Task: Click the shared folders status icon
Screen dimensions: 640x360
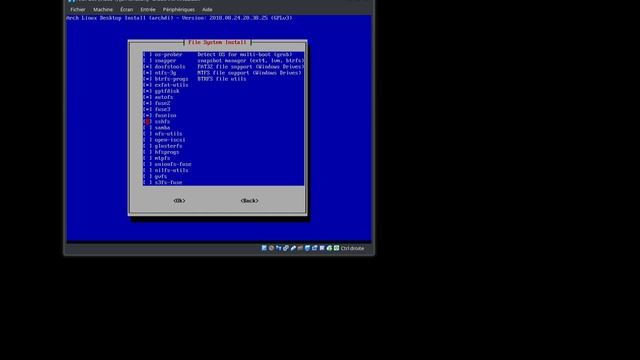Action: [x=300, y=248]
